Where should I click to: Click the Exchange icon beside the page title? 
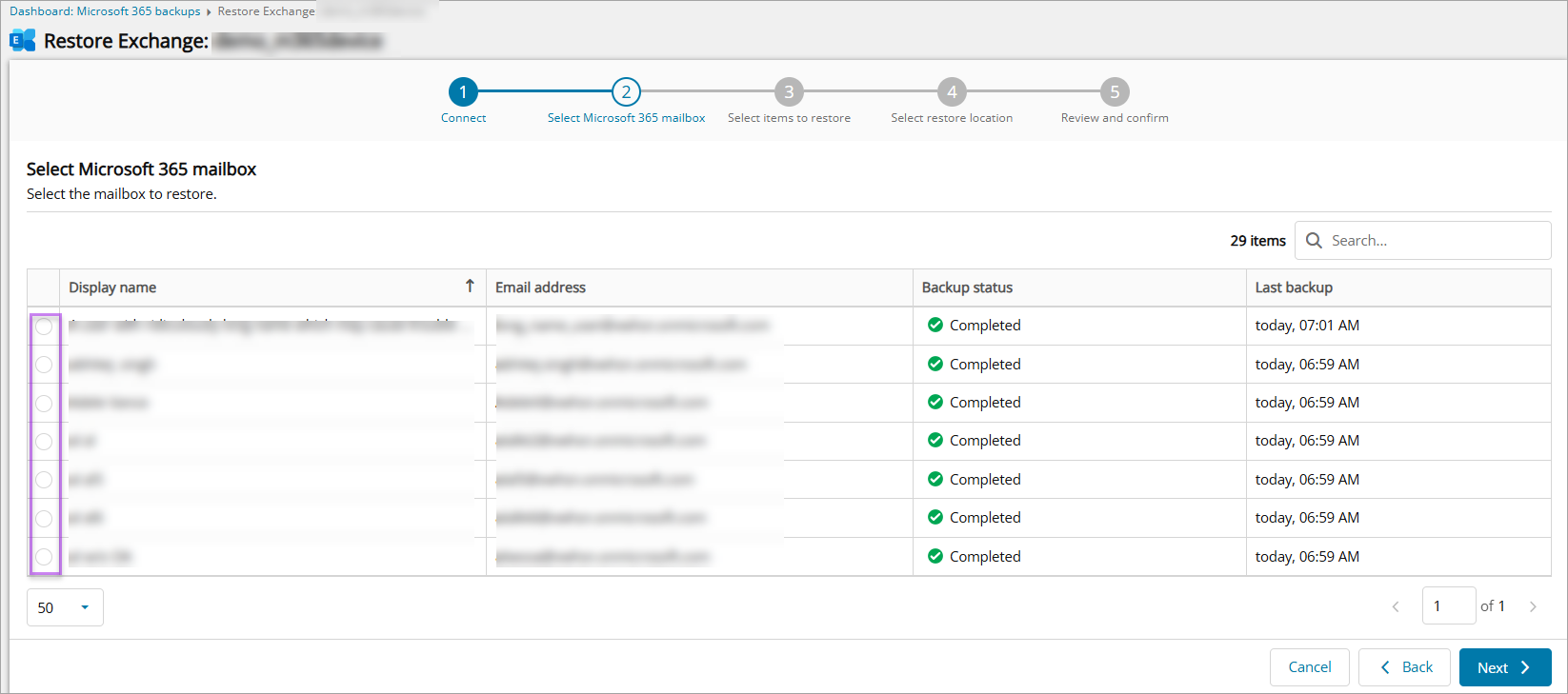point(22,41)
